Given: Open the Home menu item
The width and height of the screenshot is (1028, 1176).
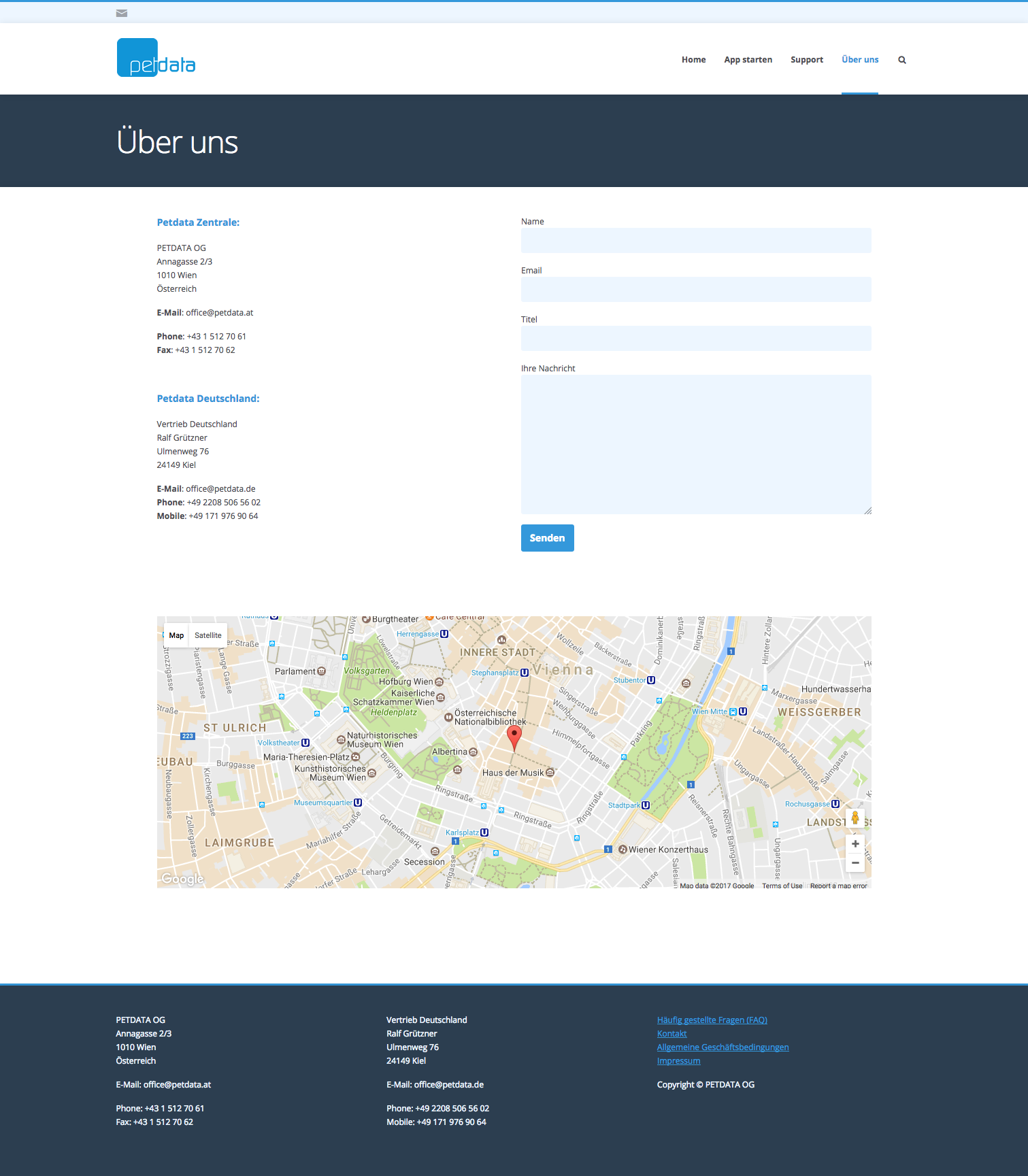Looking at the screenshot, I should 693,60.
